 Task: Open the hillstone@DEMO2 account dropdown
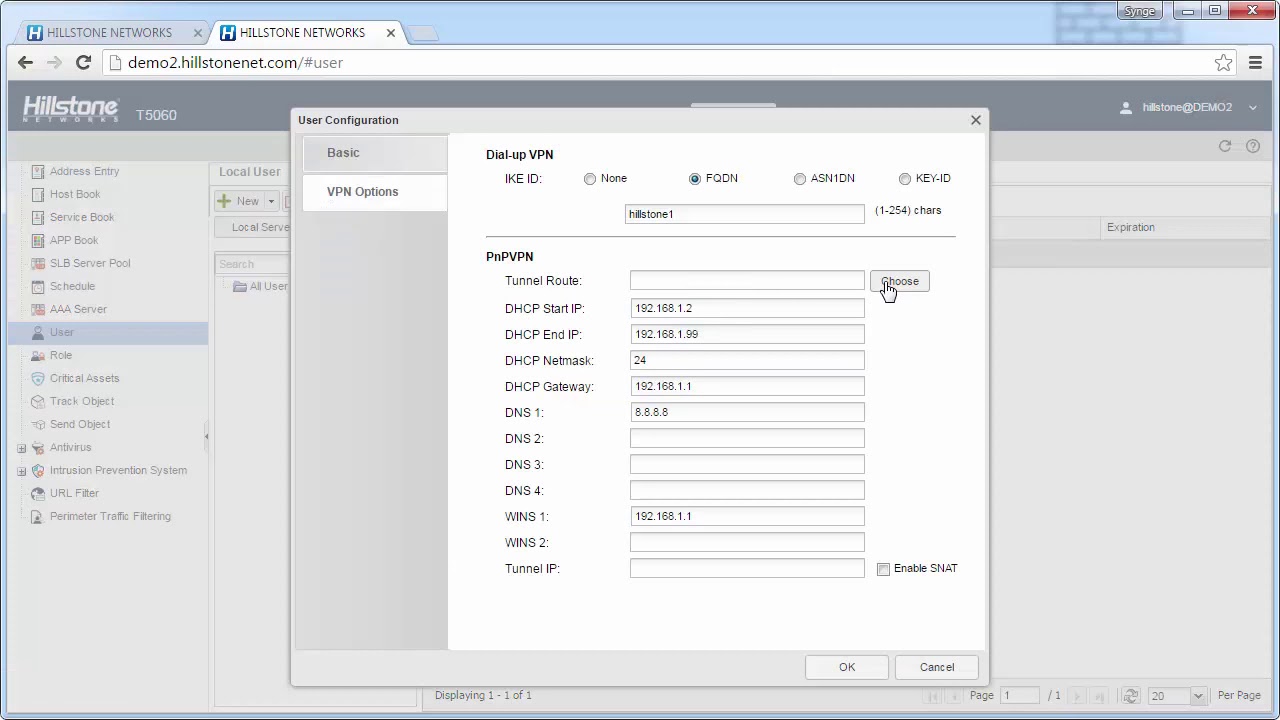tap(1253, 107)
